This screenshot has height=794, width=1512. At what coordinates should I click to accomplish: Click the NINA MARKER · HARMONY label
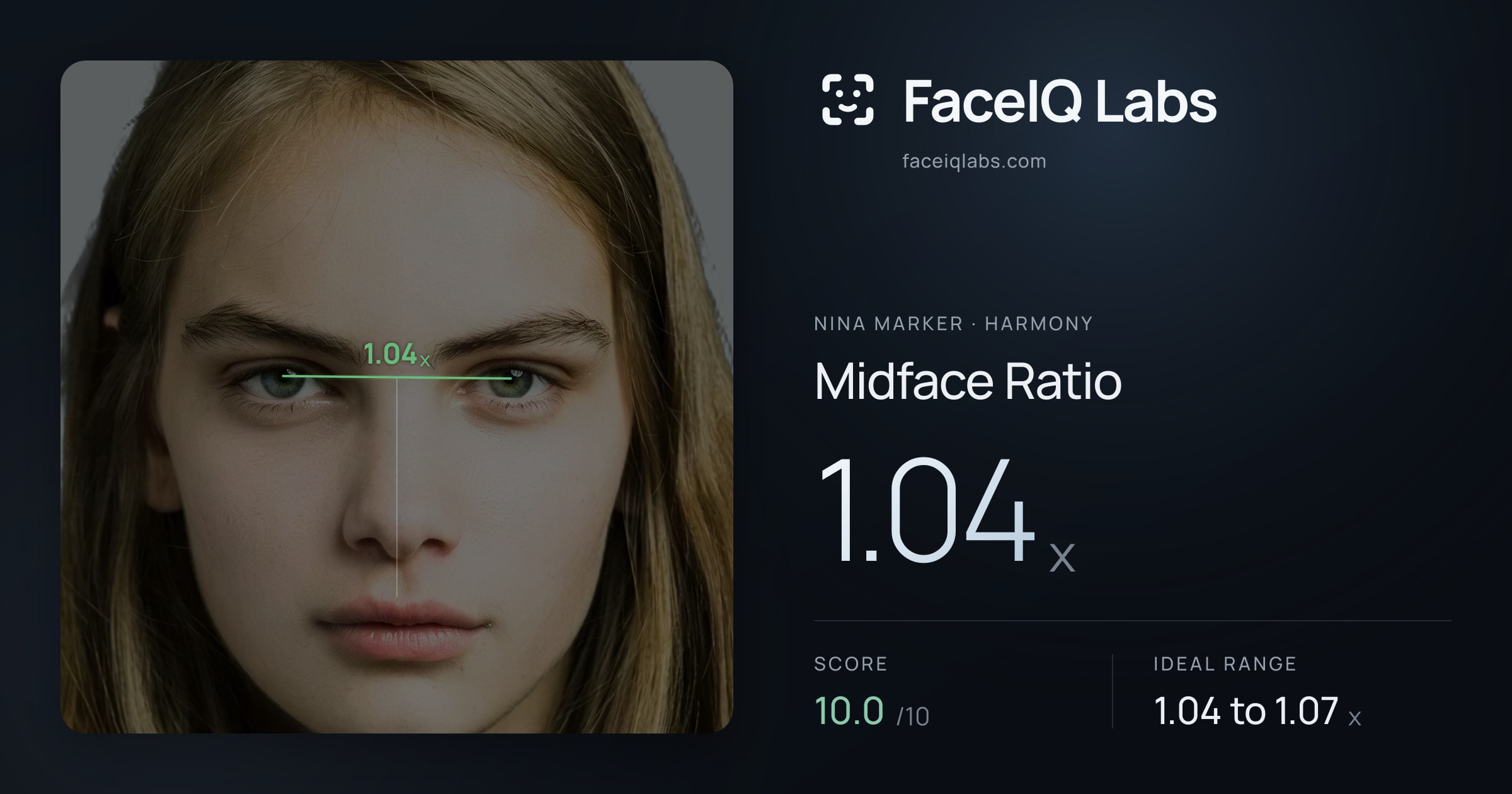tap(953, 324)
